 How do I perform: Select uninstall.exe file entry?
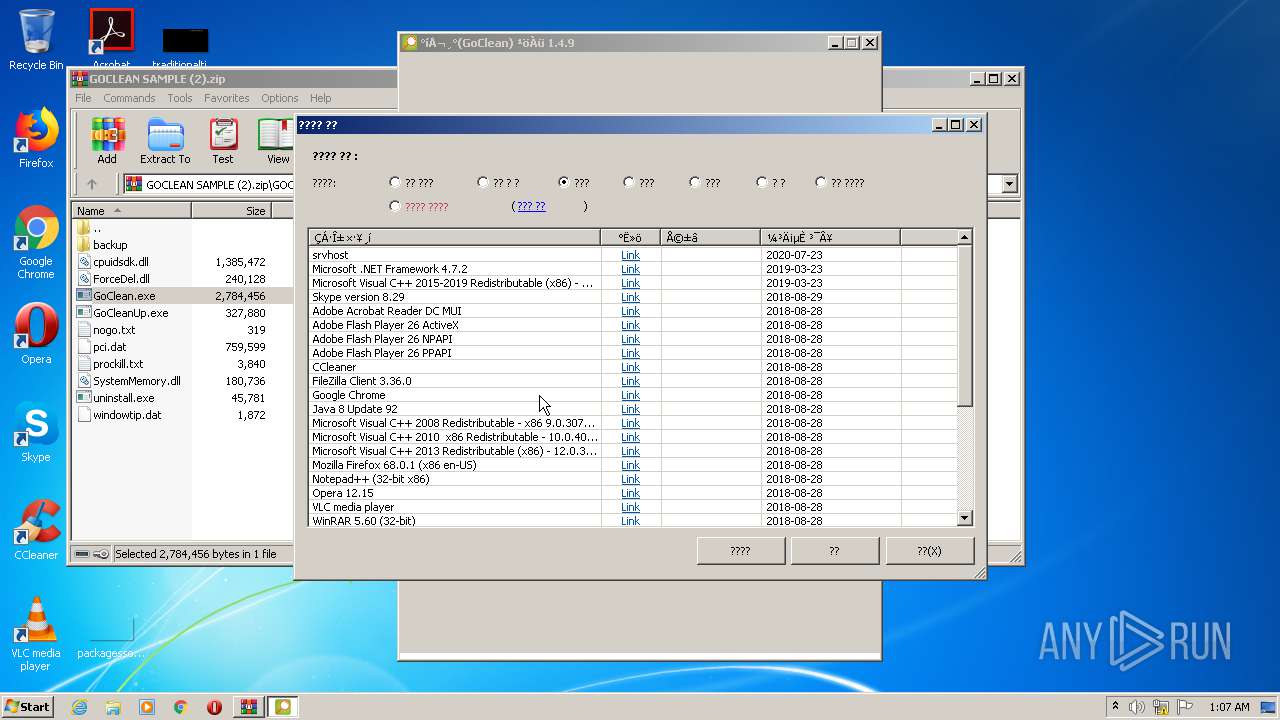[x=123, y=398]
